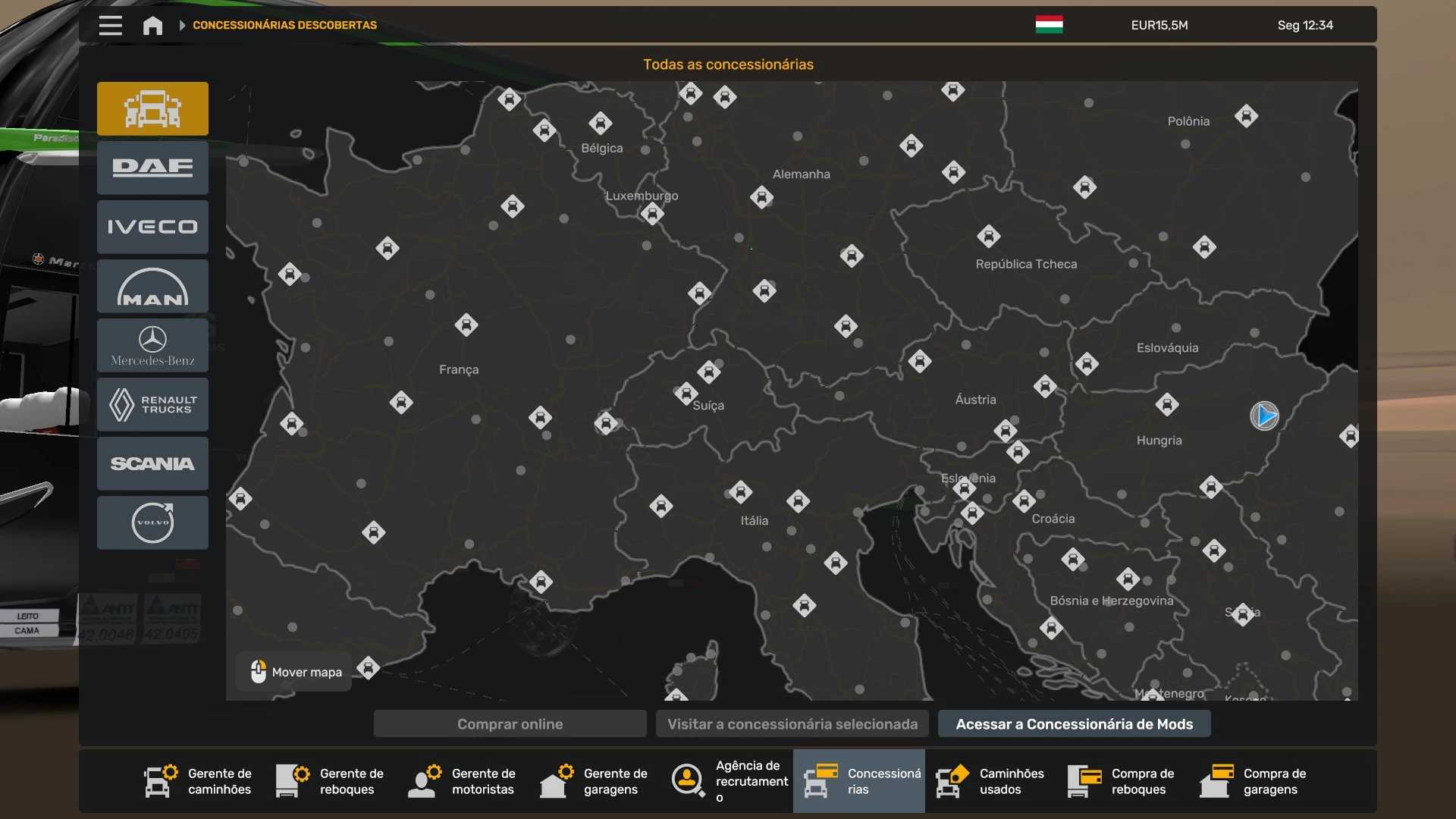
Task: Open Gerente de caminhões tab
Action: point(198,781)
